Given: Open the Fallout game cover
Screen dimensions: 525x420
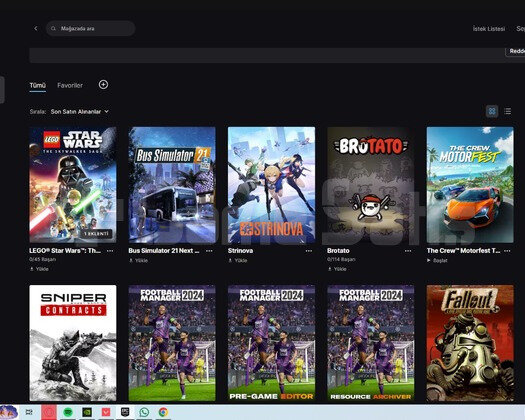Looking at the screenshot, I should click(x=470, y=343).
